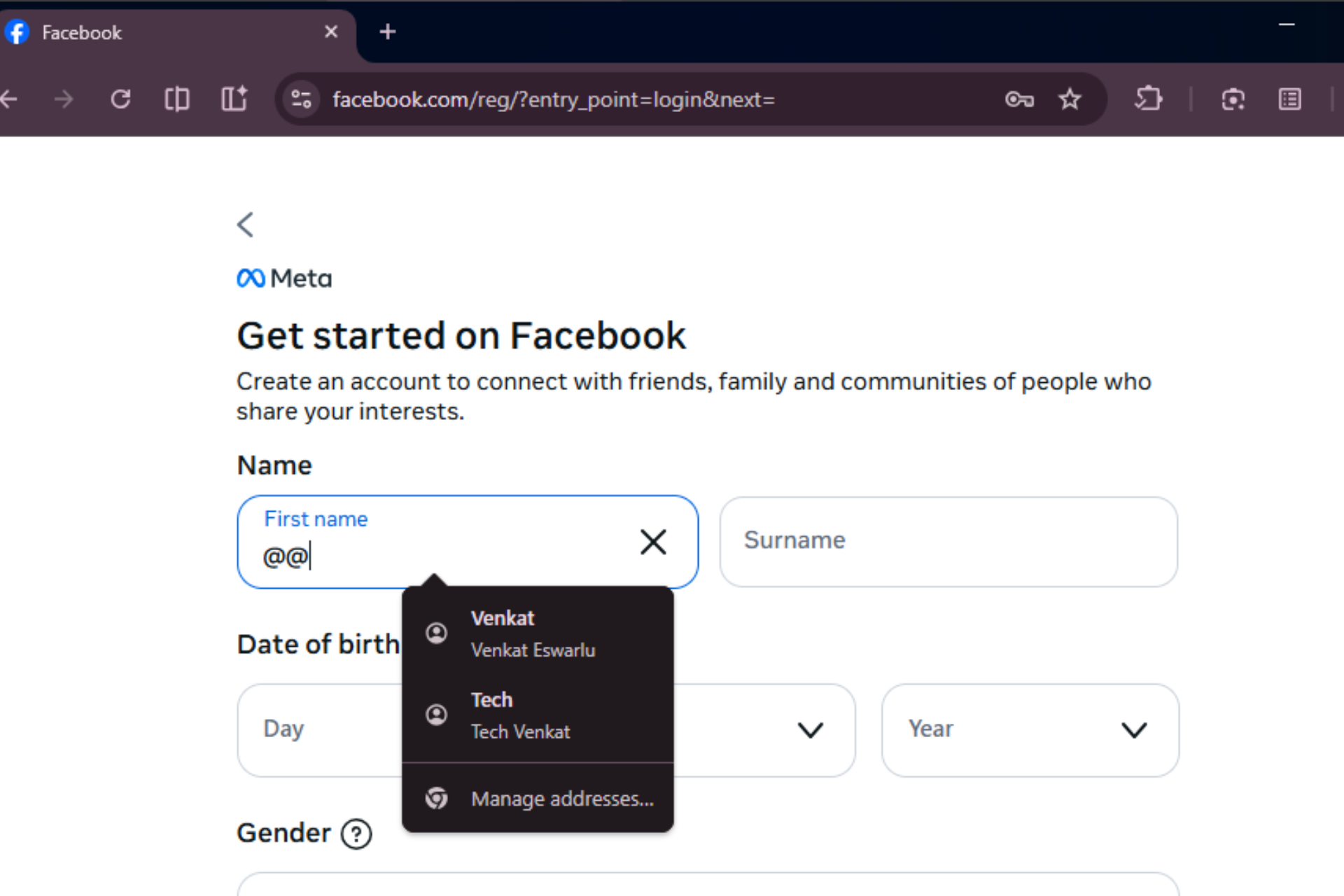
Task: Open the browser extensions puzzle icon
Action: pos(1148,99)
